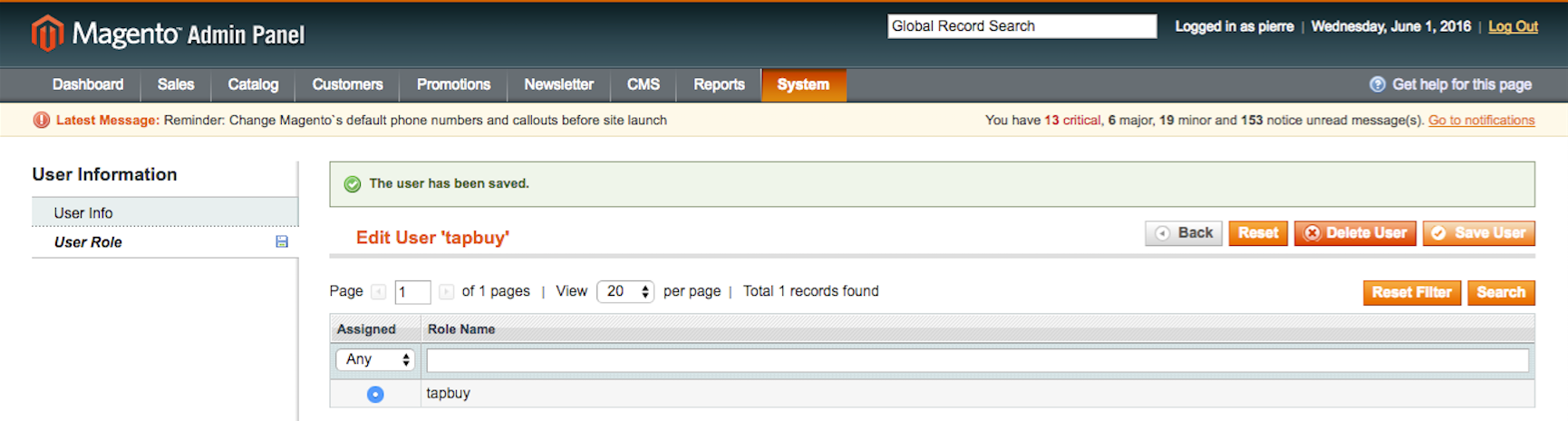Click the help question mark icon

pyautogui.click(x=1377, y=84)
